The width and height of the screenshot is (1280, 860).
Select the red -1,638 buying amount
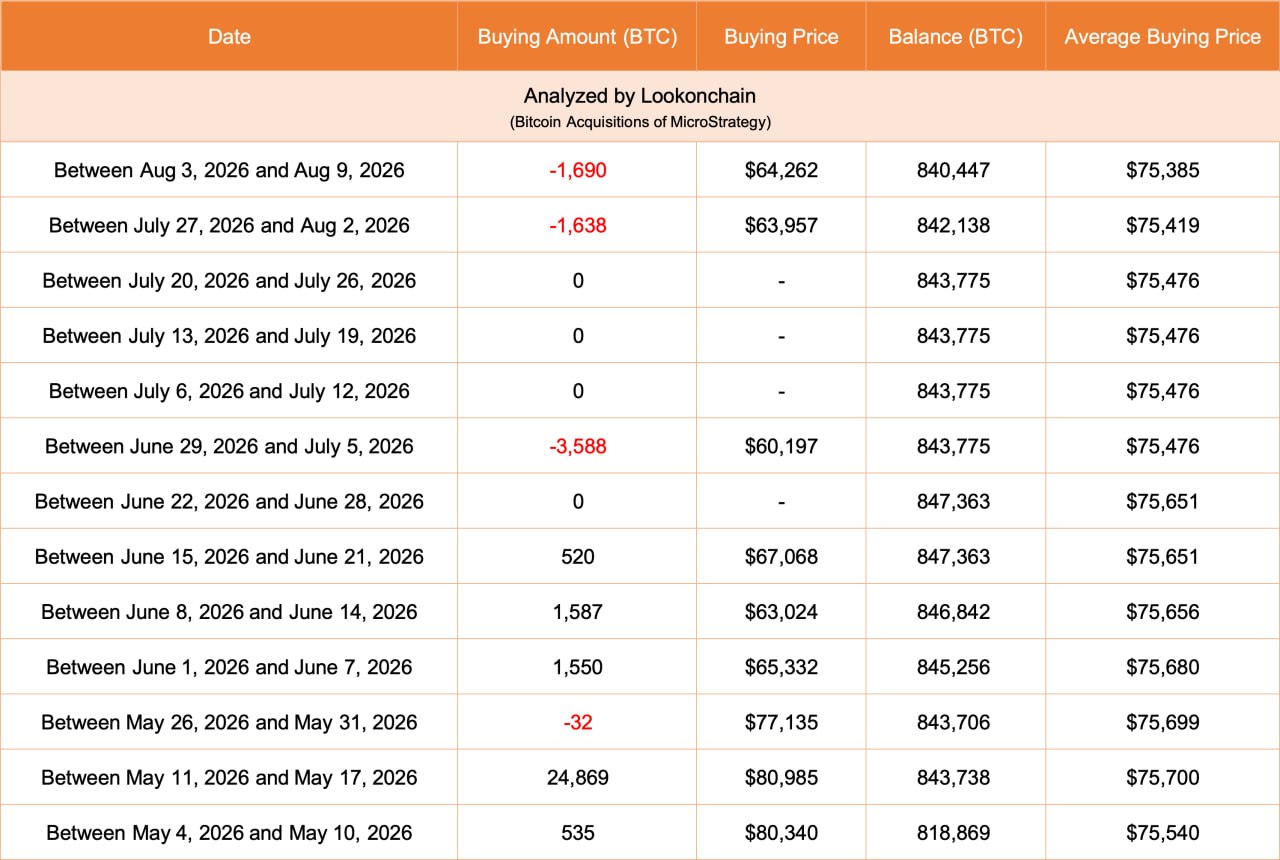pos(578,225)
